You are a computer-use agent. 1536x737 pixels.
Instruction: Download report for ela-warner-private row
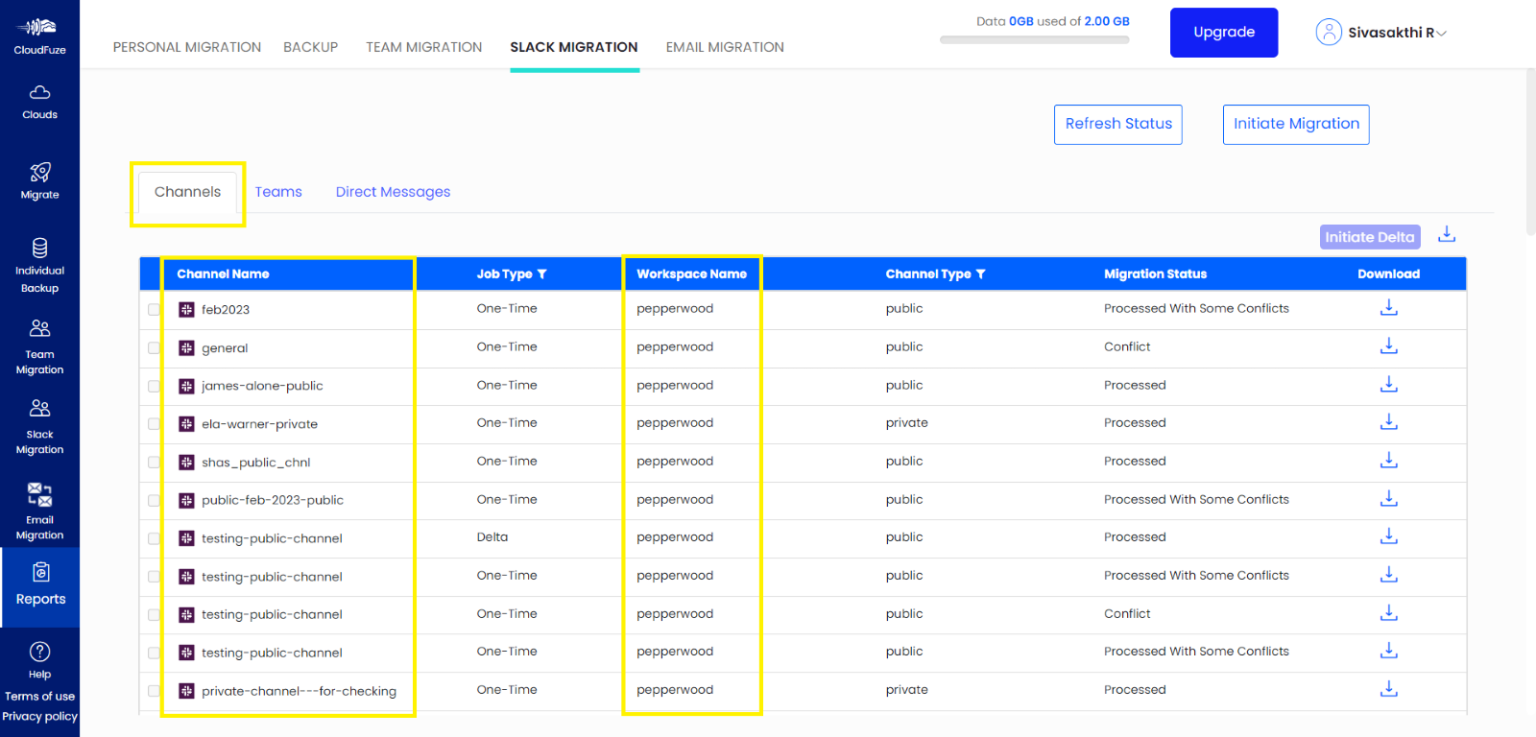1388,422
